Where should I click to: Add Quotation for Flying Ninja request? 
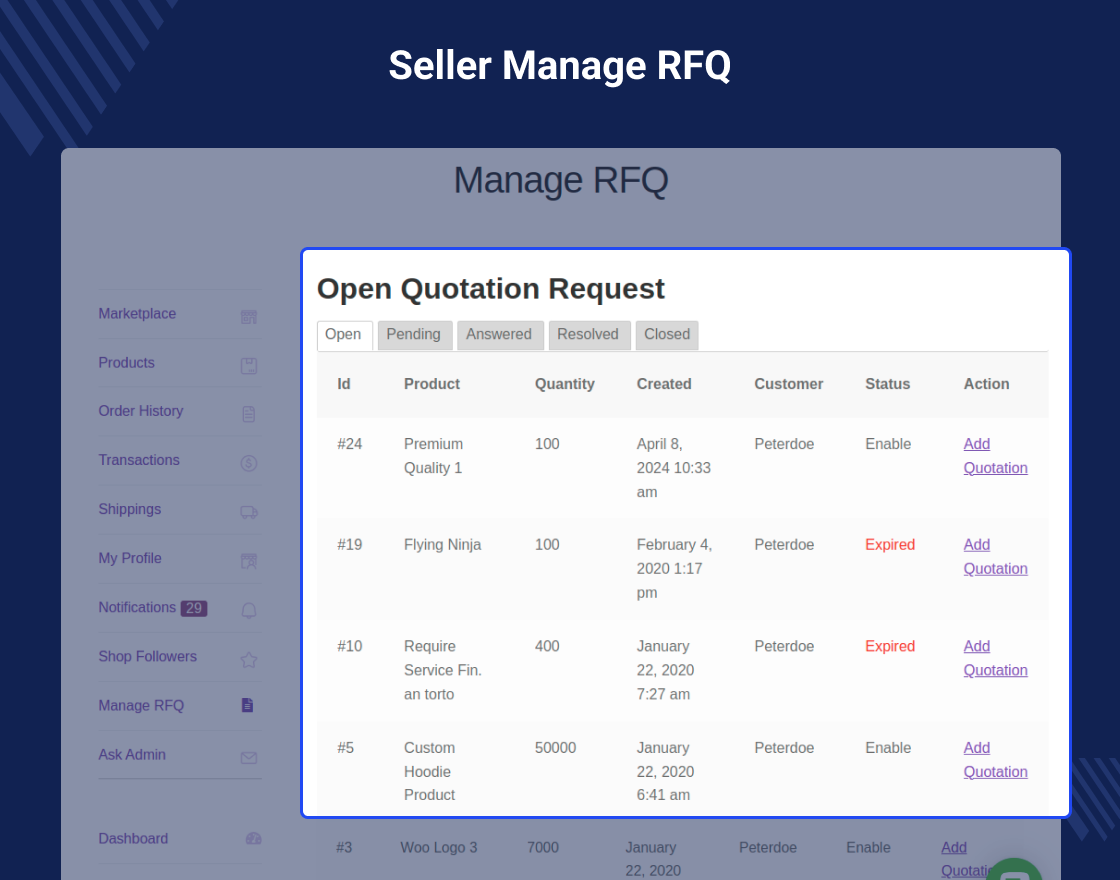pos(995,557)
